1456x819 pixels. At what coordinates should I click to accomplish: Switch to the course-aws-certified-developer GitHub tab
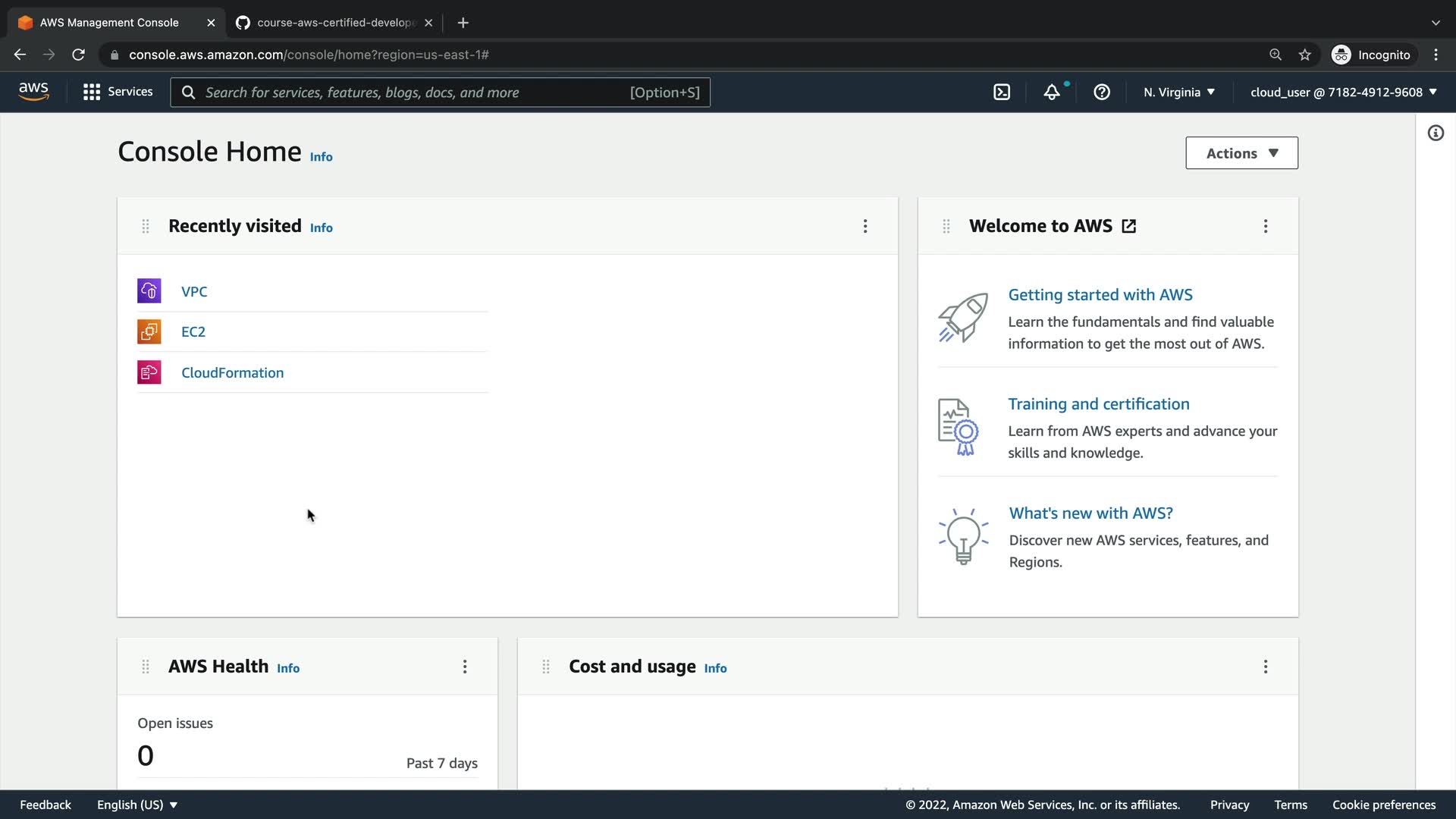[334, 23]
